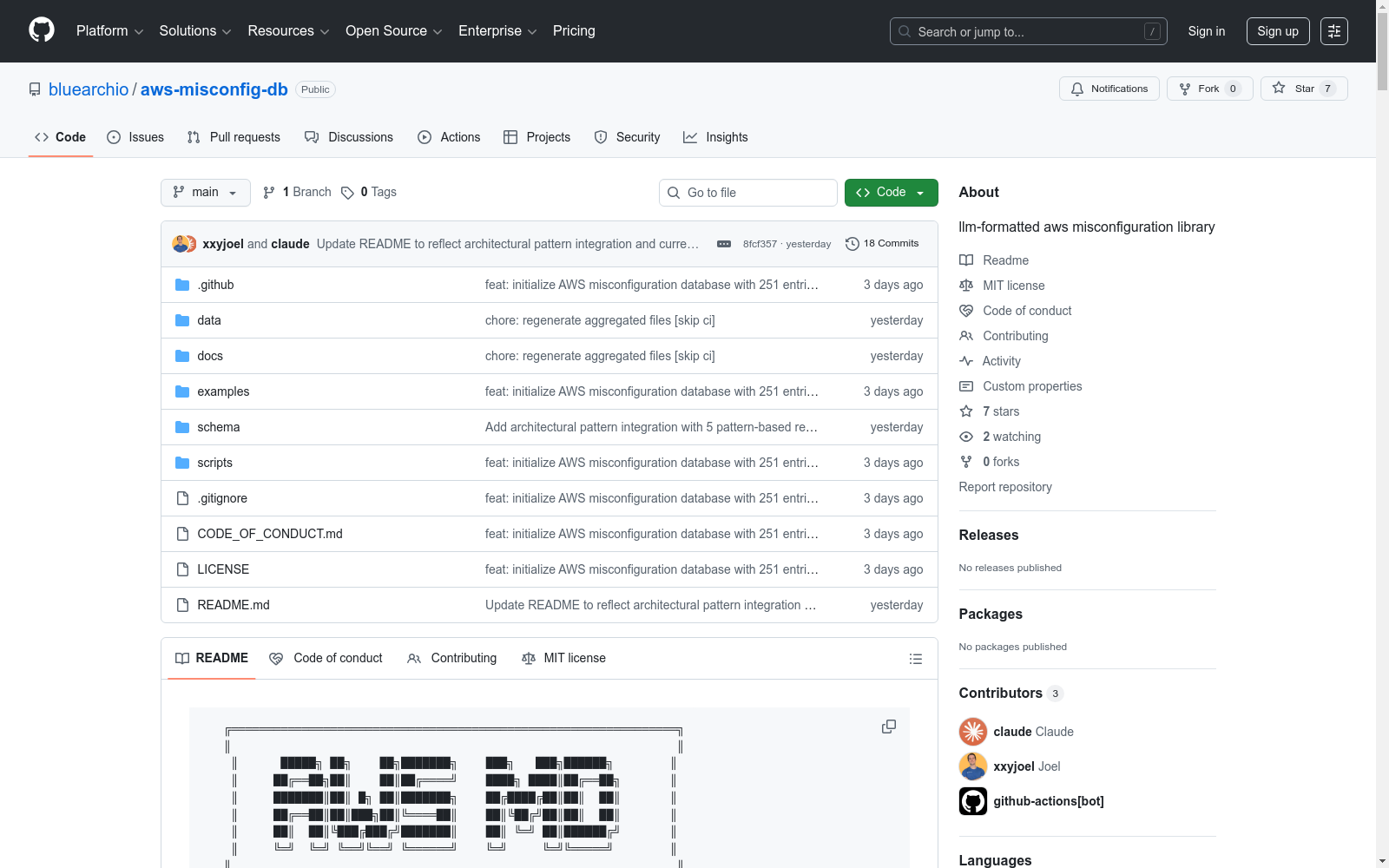Click the github-actions bot avatar
The height and width of the screenshot is (868, 1389).
973,801
